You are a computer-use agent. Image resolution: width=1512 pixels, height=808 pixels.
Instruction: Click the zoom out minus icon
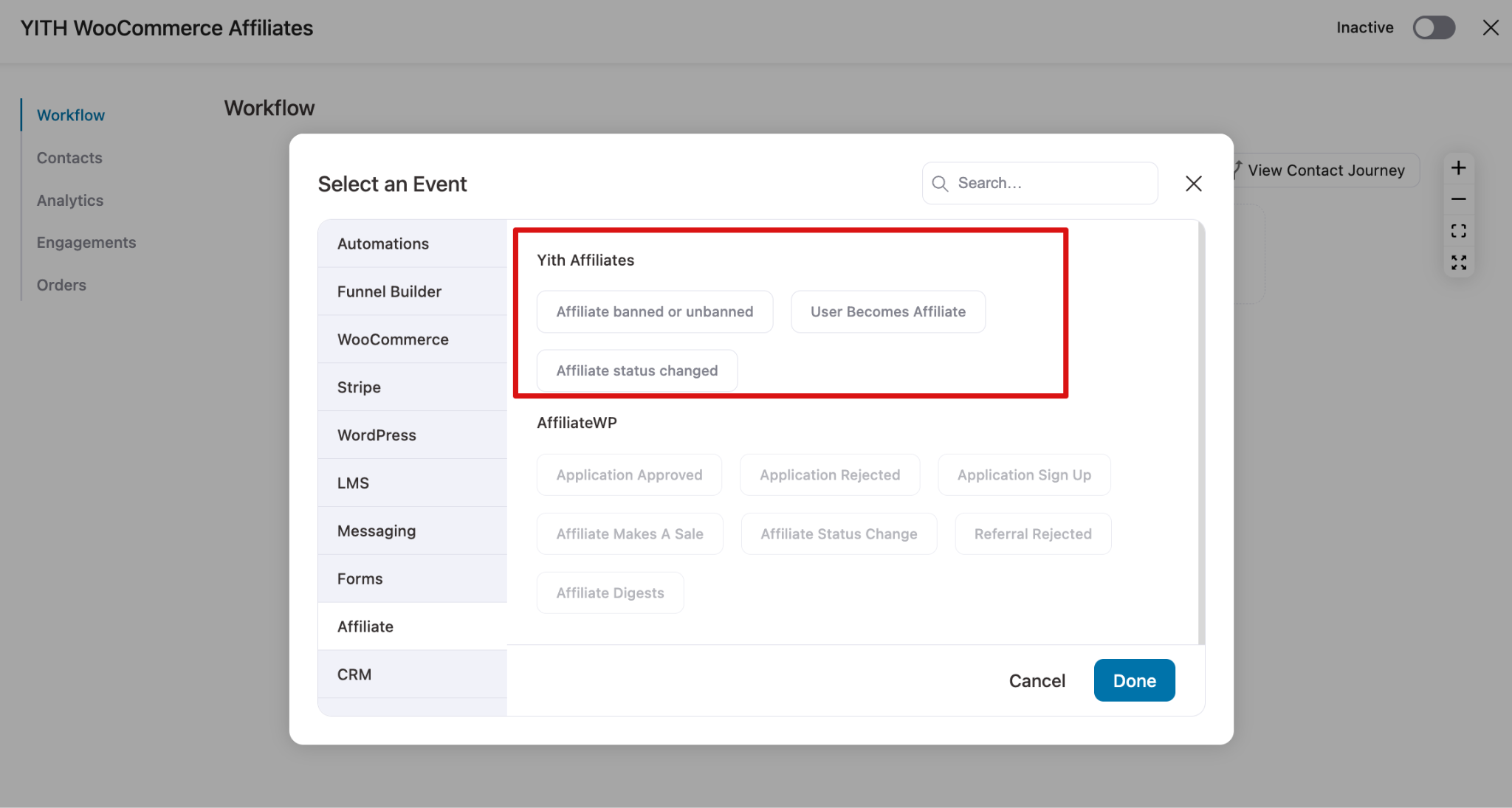coord(1459,199)
